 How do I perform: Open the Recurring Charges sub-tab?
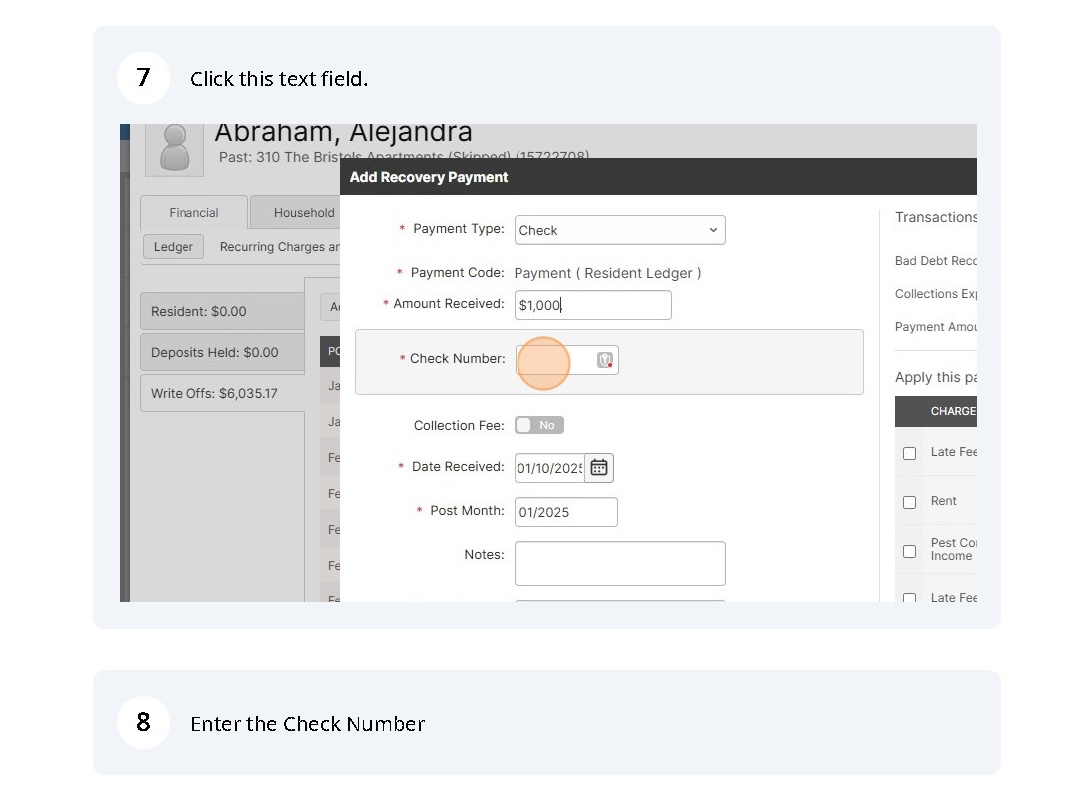(279, 247)
